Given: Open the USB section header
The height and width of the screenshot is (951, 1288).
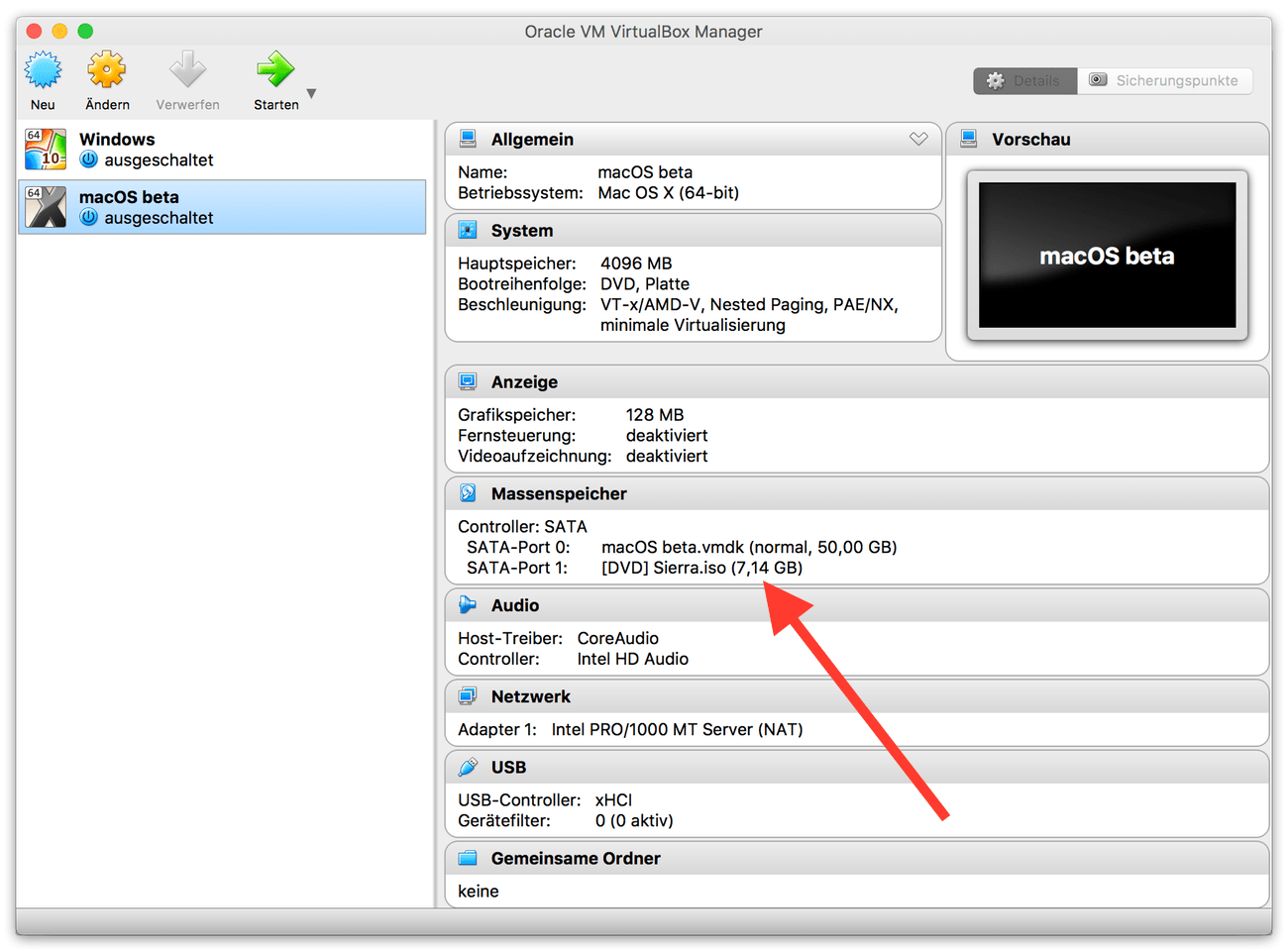Looking at the screenshot, I should click(x=857, y=767).
